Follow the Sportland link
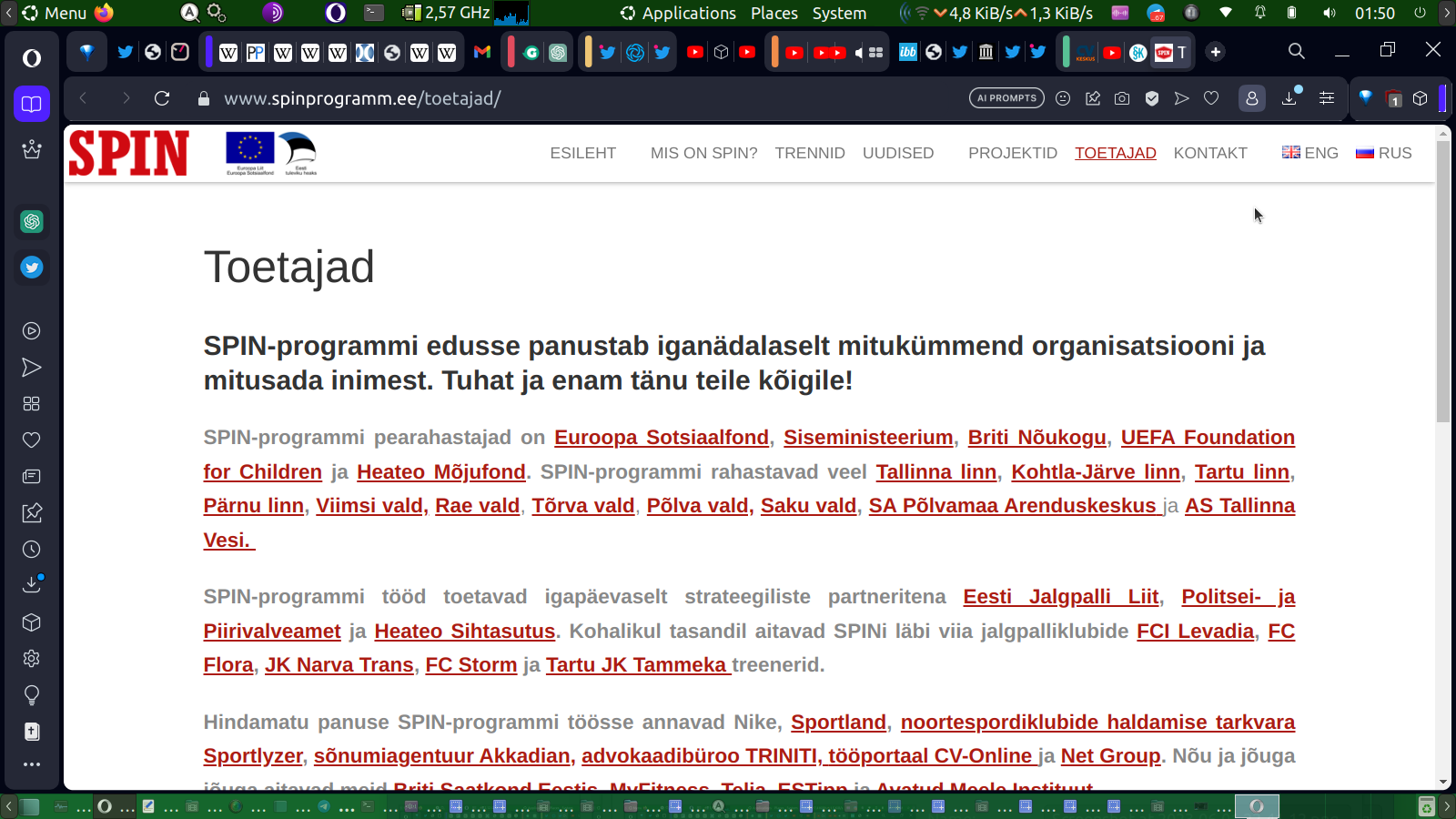 pos(838,723)
